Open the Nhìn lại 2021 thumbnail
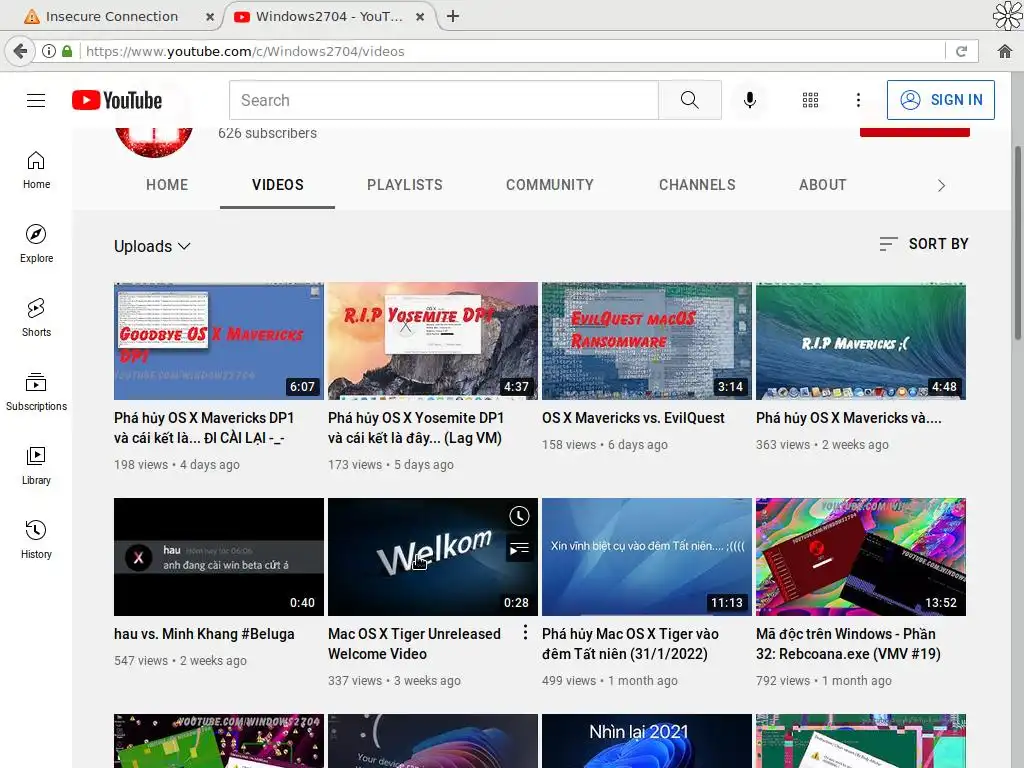The height and width of the screenshot is (768, 1024). click(647, 741)
